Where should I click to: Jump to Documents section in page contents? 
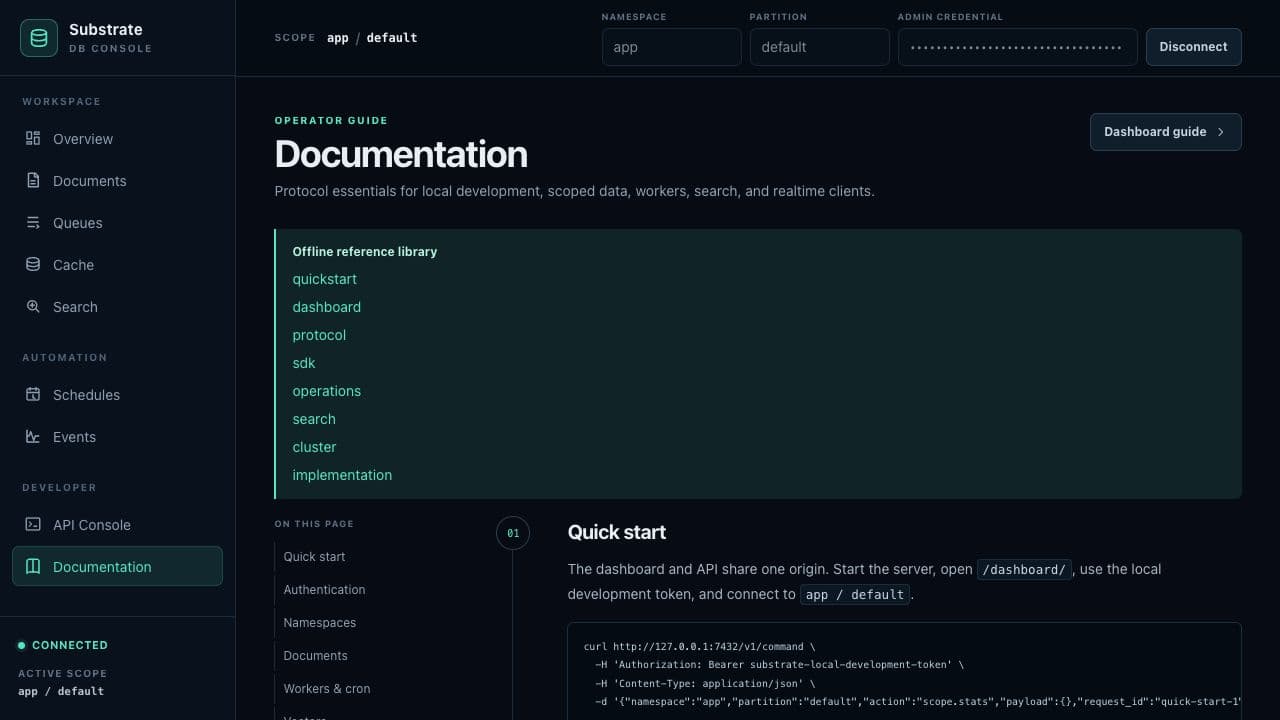pyautogui.click(x=315, y=656)
